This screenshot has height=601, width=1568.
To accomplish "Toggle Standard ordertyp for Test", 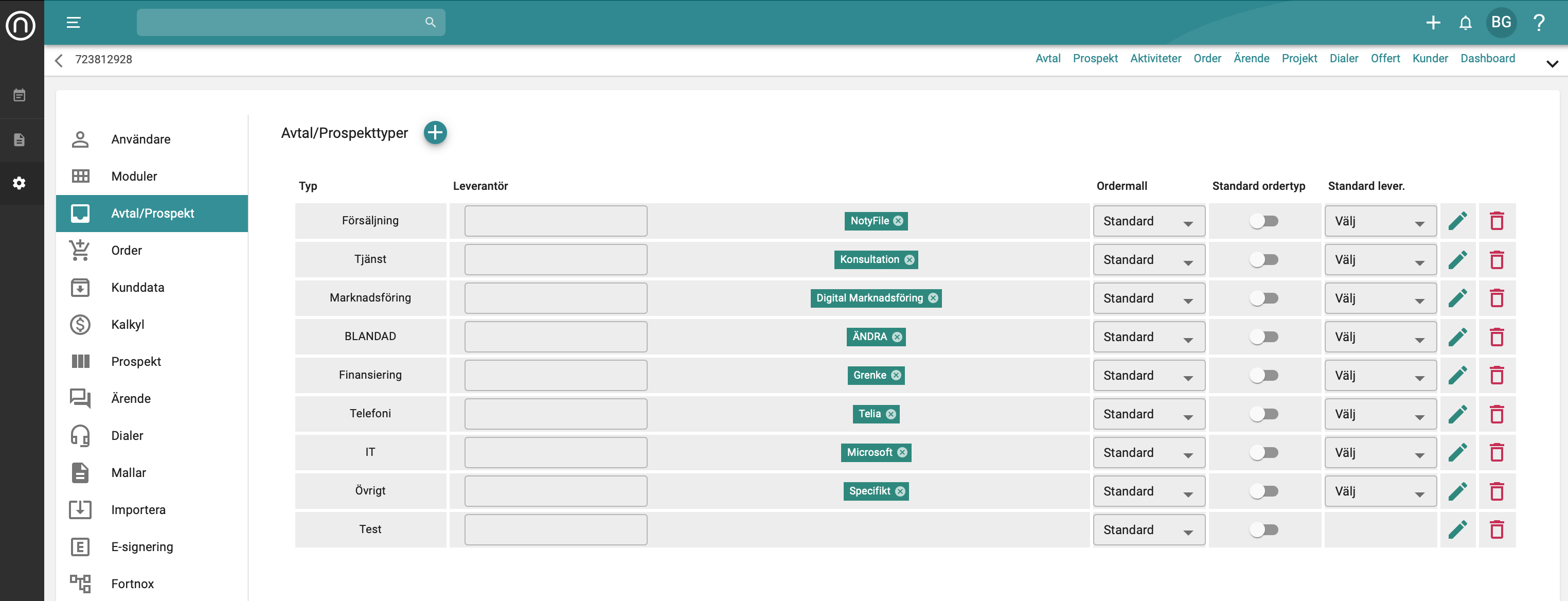I will [x=1263, y=529].
